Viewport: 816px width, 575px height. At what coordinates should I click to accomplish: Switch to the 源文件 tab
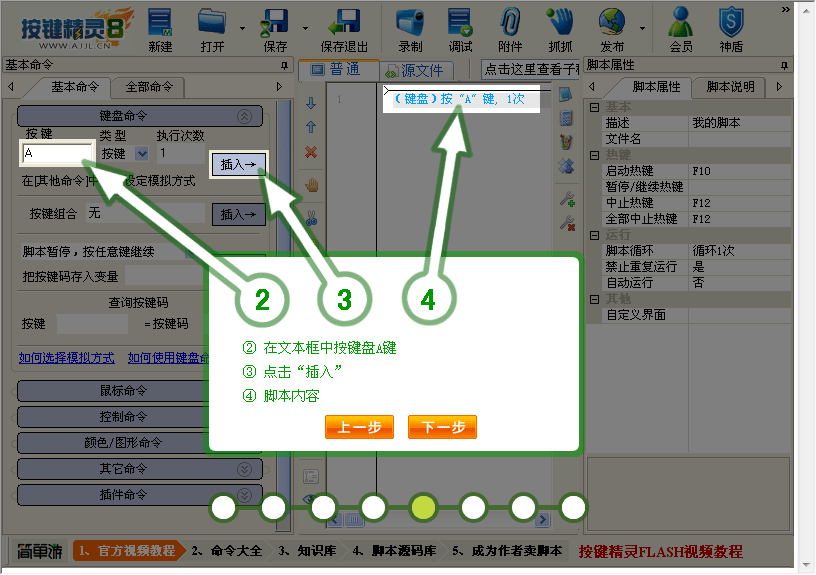coord(416,70)
